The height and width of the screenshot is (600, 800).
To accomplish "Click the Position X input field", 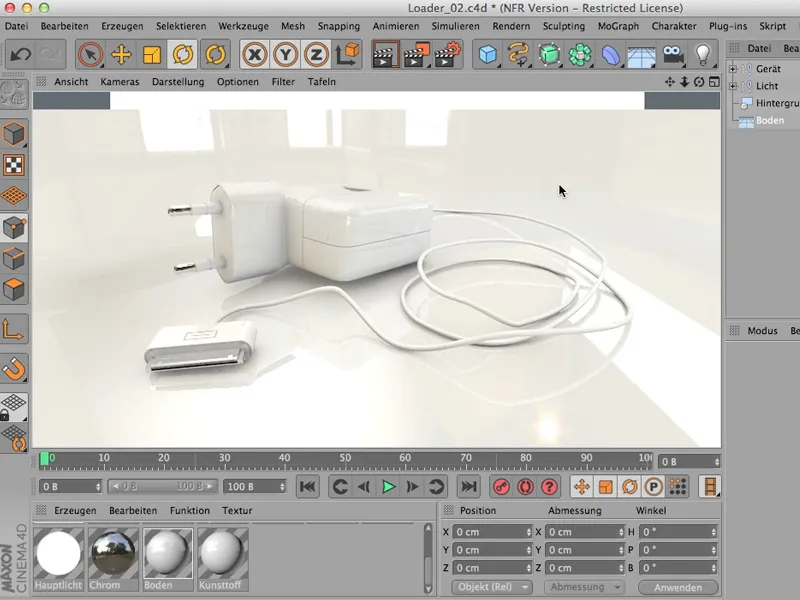I will pos(492,532).
